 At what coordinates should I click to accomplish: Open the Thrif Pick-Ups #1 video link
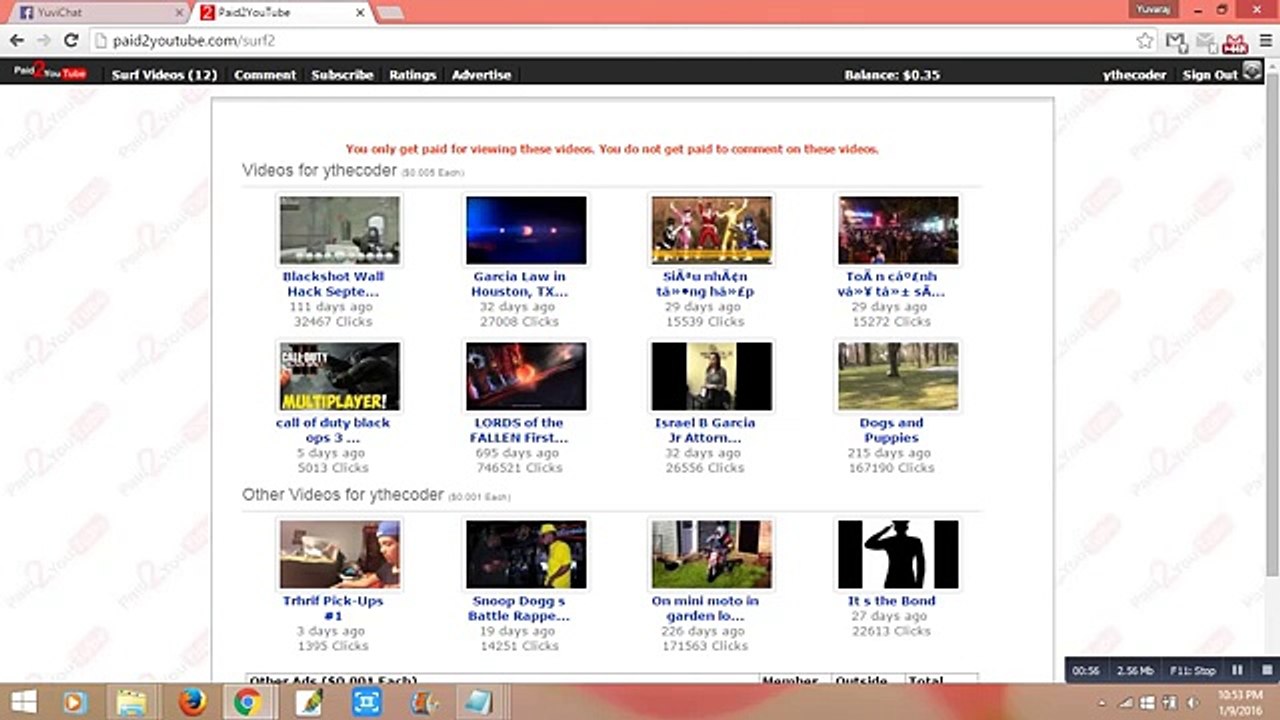[x=333, y=608]
